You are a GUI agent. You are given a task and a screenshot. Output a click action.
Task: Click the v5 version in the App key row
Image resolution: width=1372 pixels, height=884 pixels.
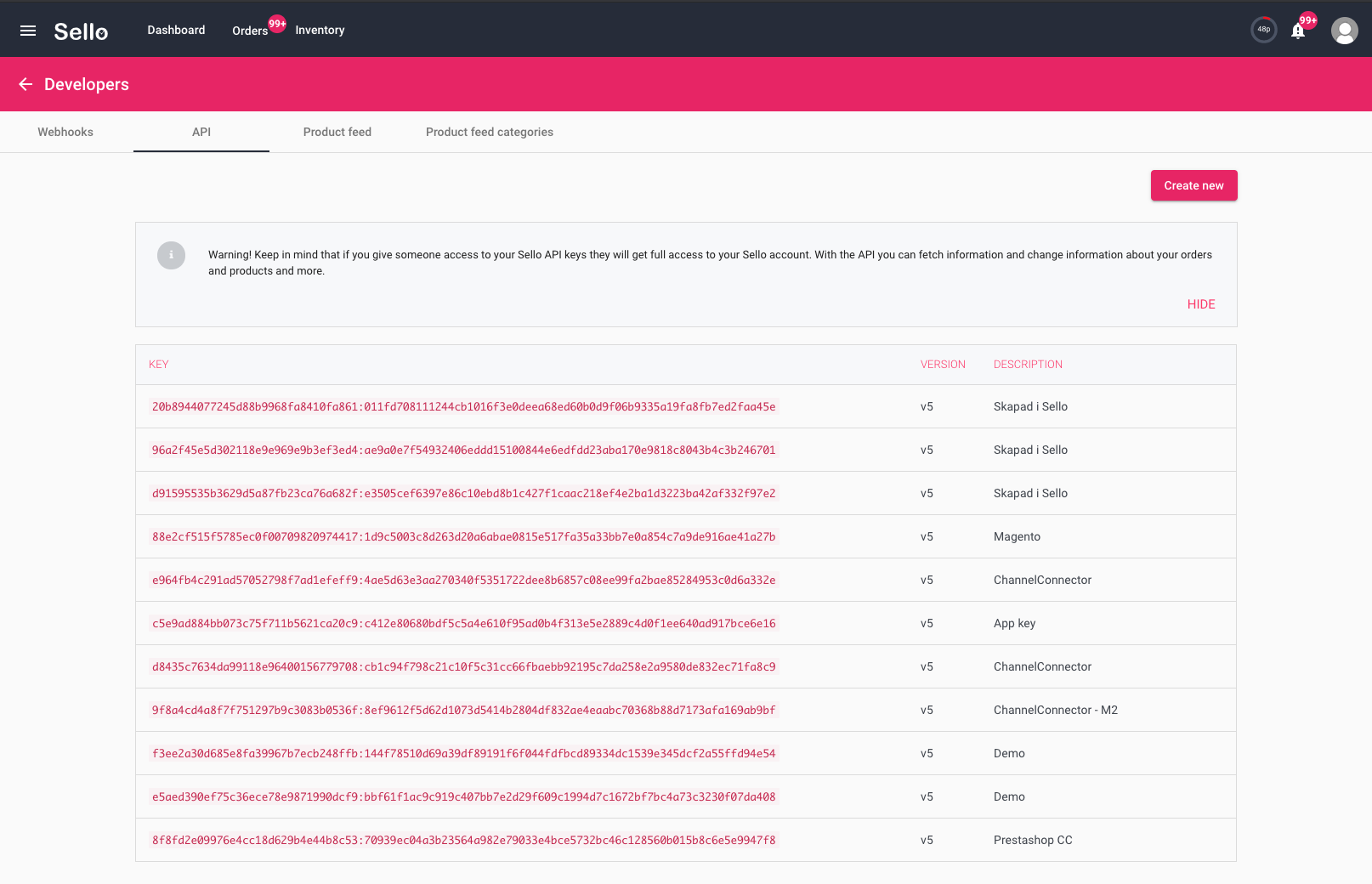927,624
